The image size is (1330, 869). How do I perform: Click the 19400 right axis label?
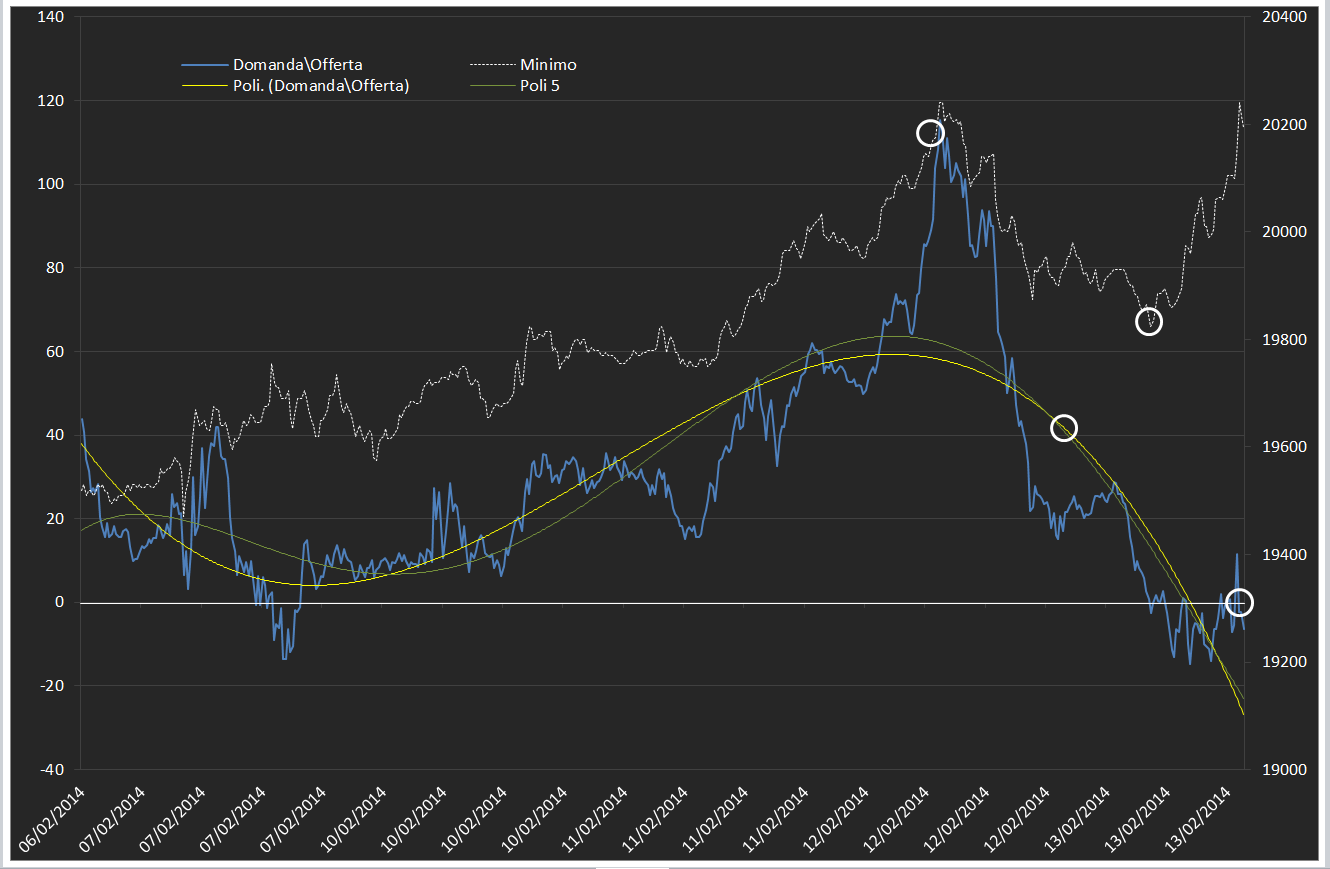(x=1284, y=555)
